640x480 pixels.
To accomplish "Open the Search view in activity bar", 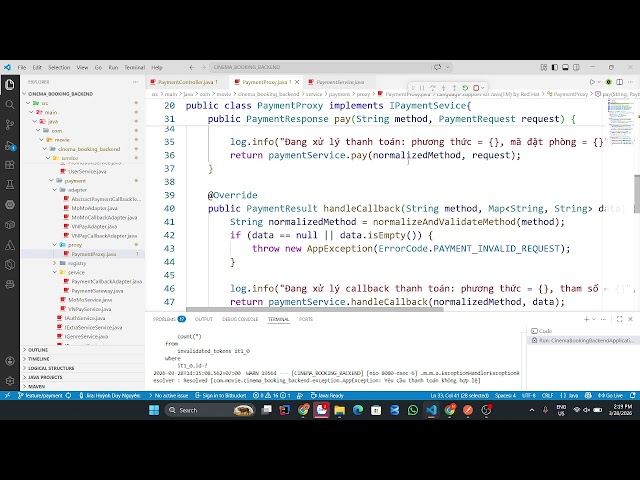I will [10, 105].
